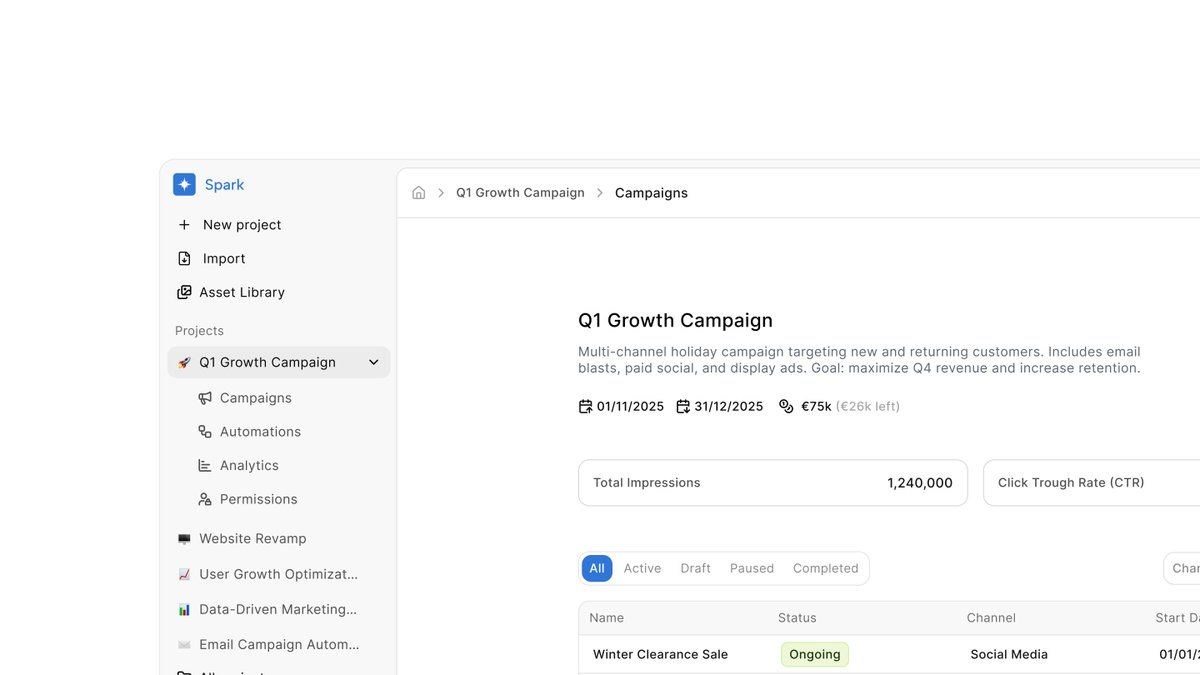The width and height of the screenshot is (1200, 675).
Task: Select the All filter tab
Action: pyautogui.click(x=597, y=568)
